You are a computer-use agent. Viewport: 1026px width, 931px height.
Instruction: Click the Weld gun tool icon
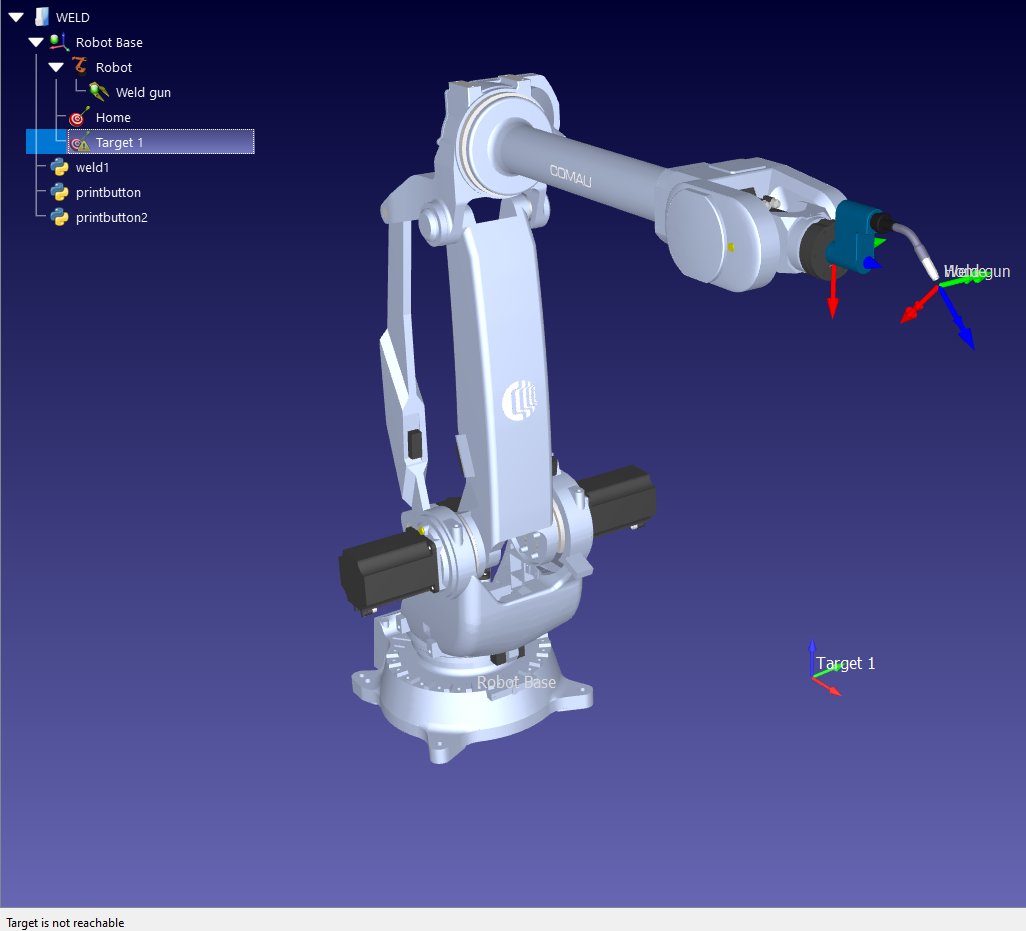tap(99, 92)
